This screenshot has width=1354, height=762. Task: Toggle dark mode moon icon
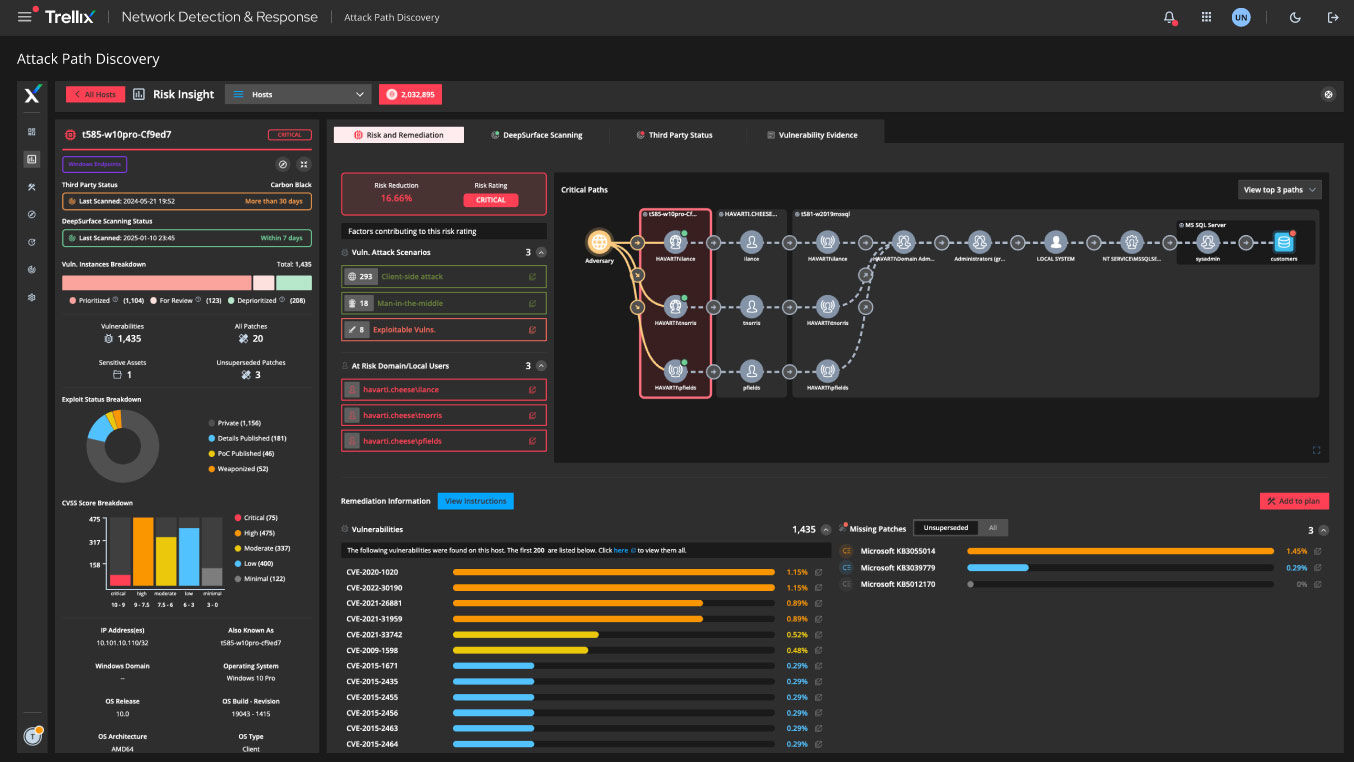(1296, 17)
